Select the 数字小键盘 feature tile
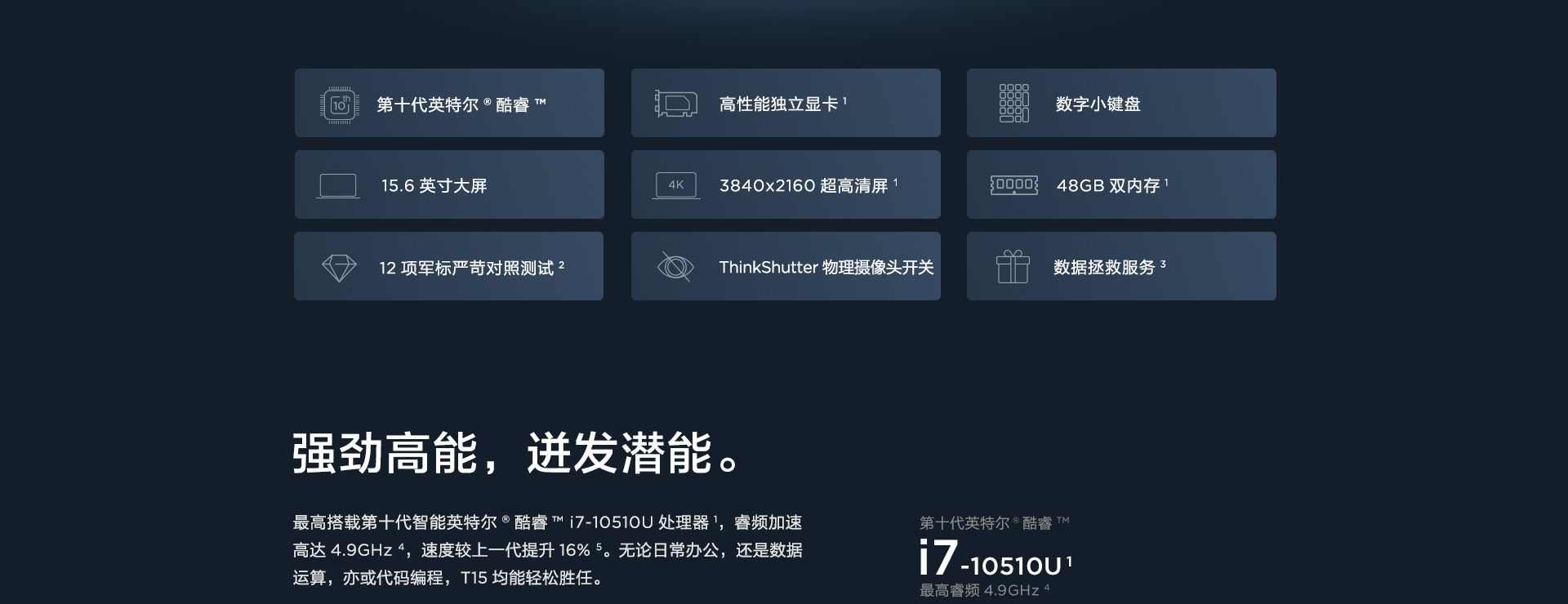This screenshot has height=604, width=1568. tap(1121, 103)
